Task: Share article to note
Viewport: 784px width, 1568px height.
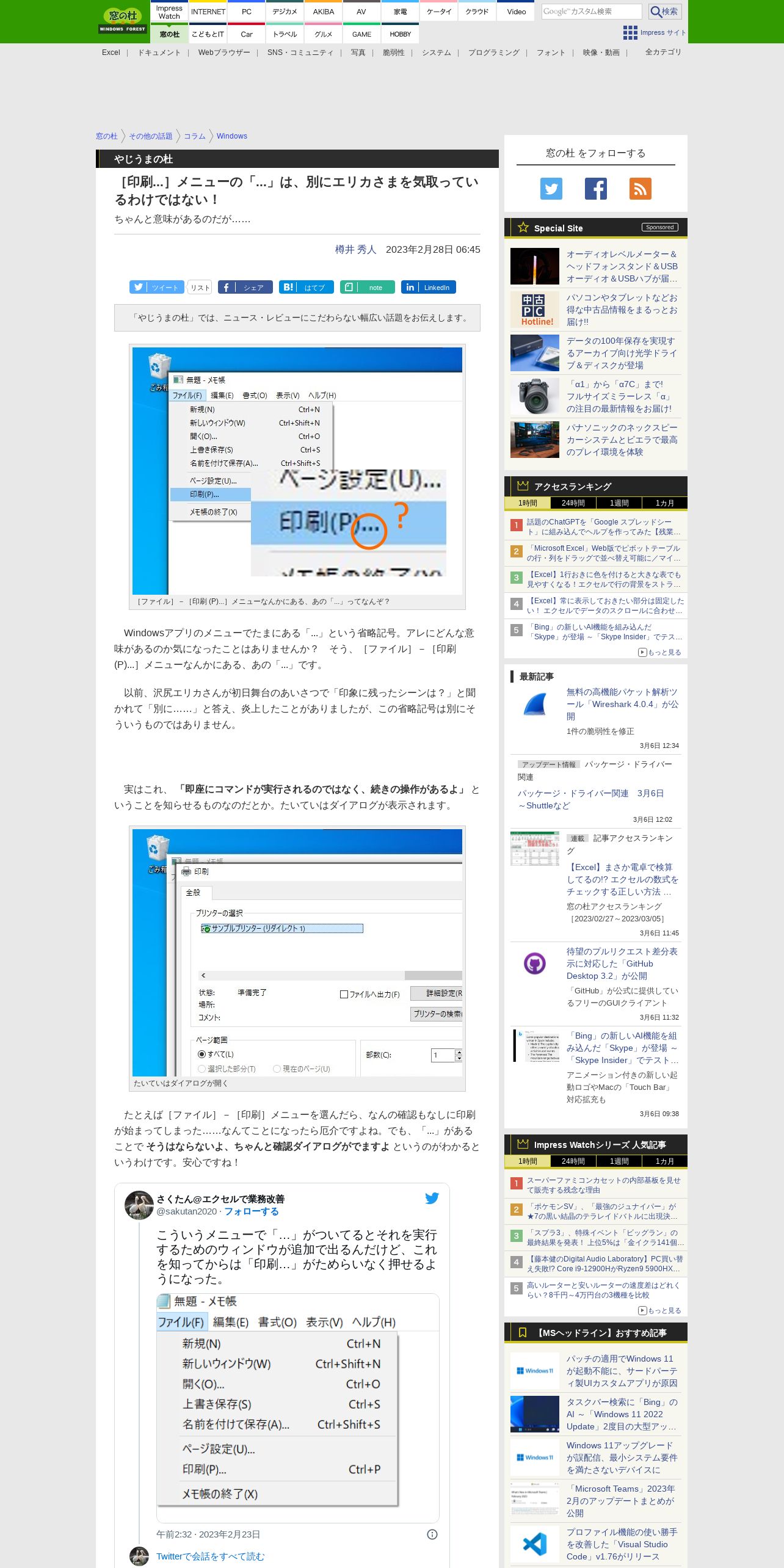Action: [368, 287]
